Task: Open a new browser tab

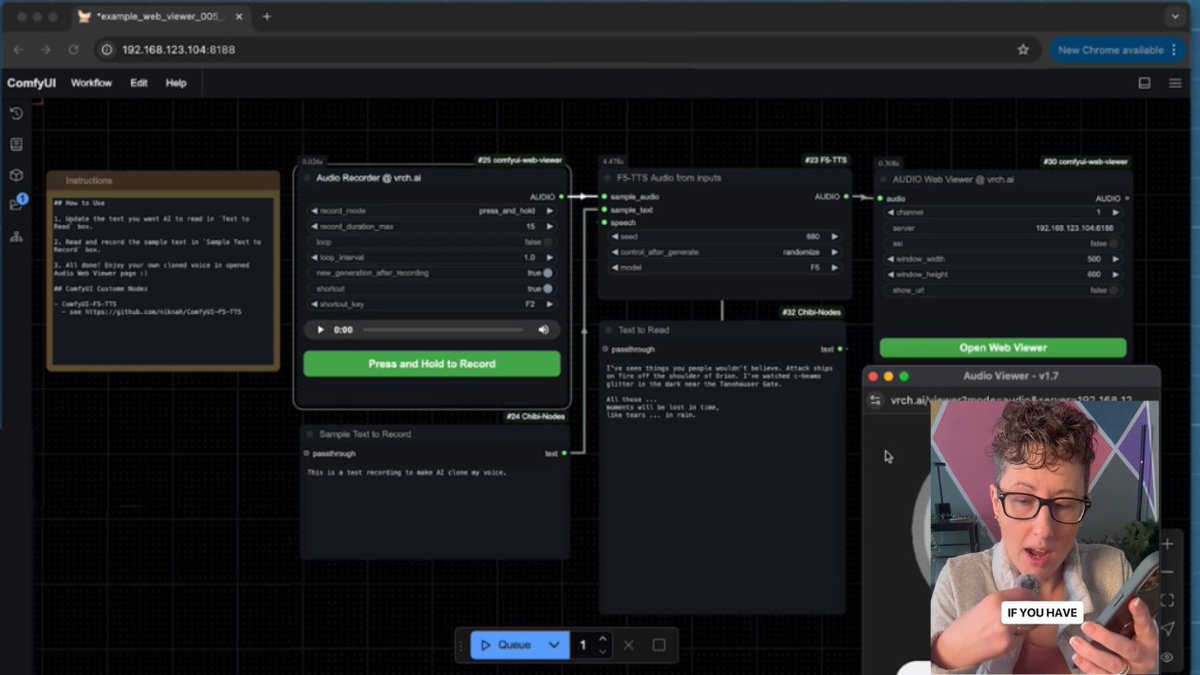Action: [x=266, y=17]
